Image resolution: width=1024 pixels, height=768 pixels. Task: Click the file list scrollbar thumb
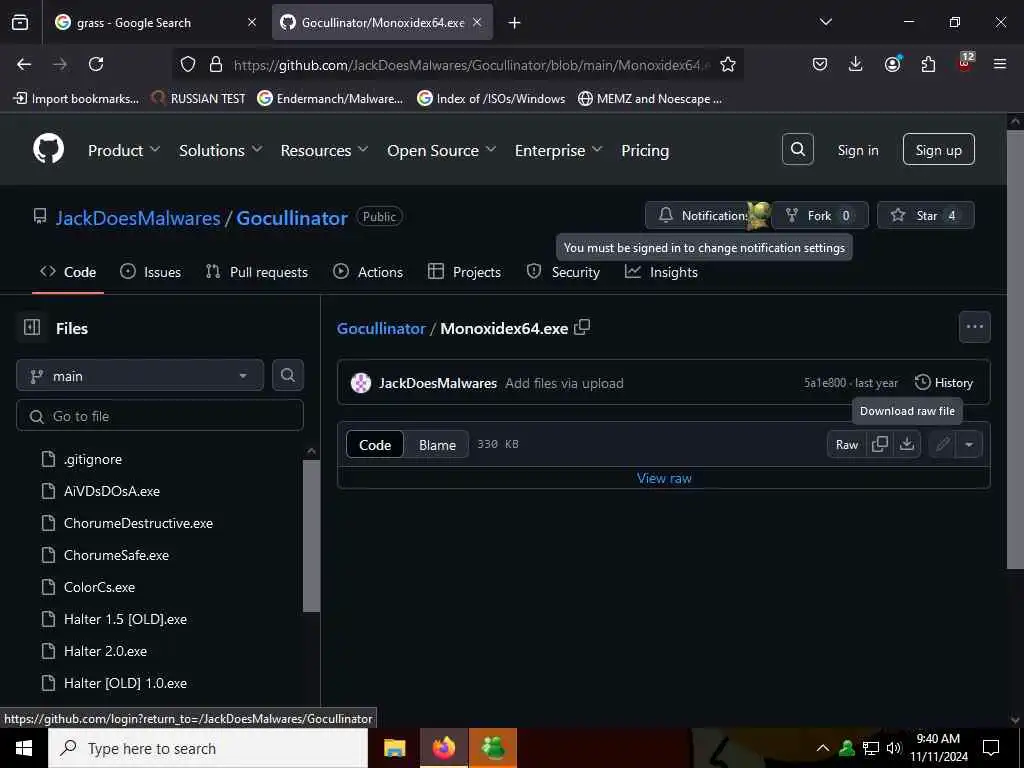pos(312,536)
